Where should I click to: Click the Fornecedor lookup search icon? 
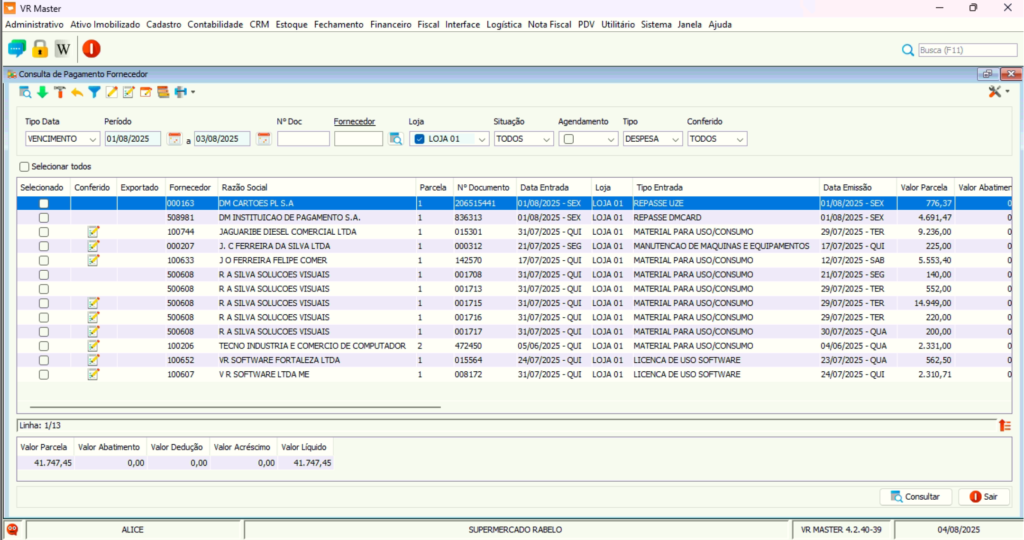(395, 139)
